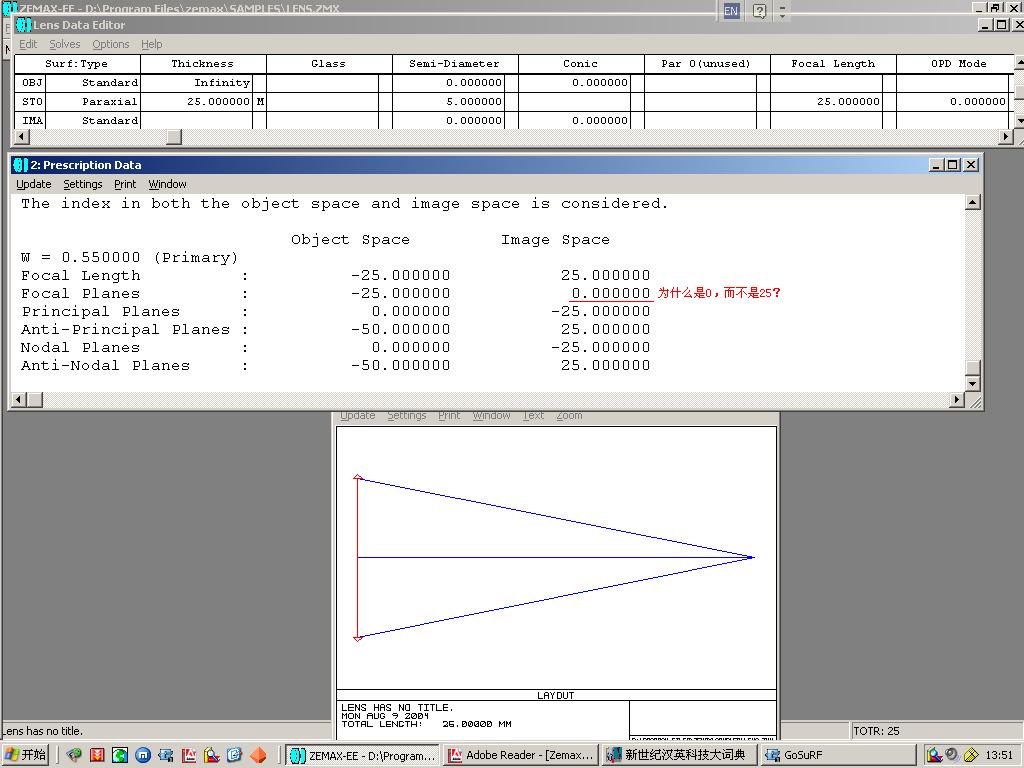Click the red quick launch icon
The height and width of the screenshot is (768, 1024).
tap(97, 755)
